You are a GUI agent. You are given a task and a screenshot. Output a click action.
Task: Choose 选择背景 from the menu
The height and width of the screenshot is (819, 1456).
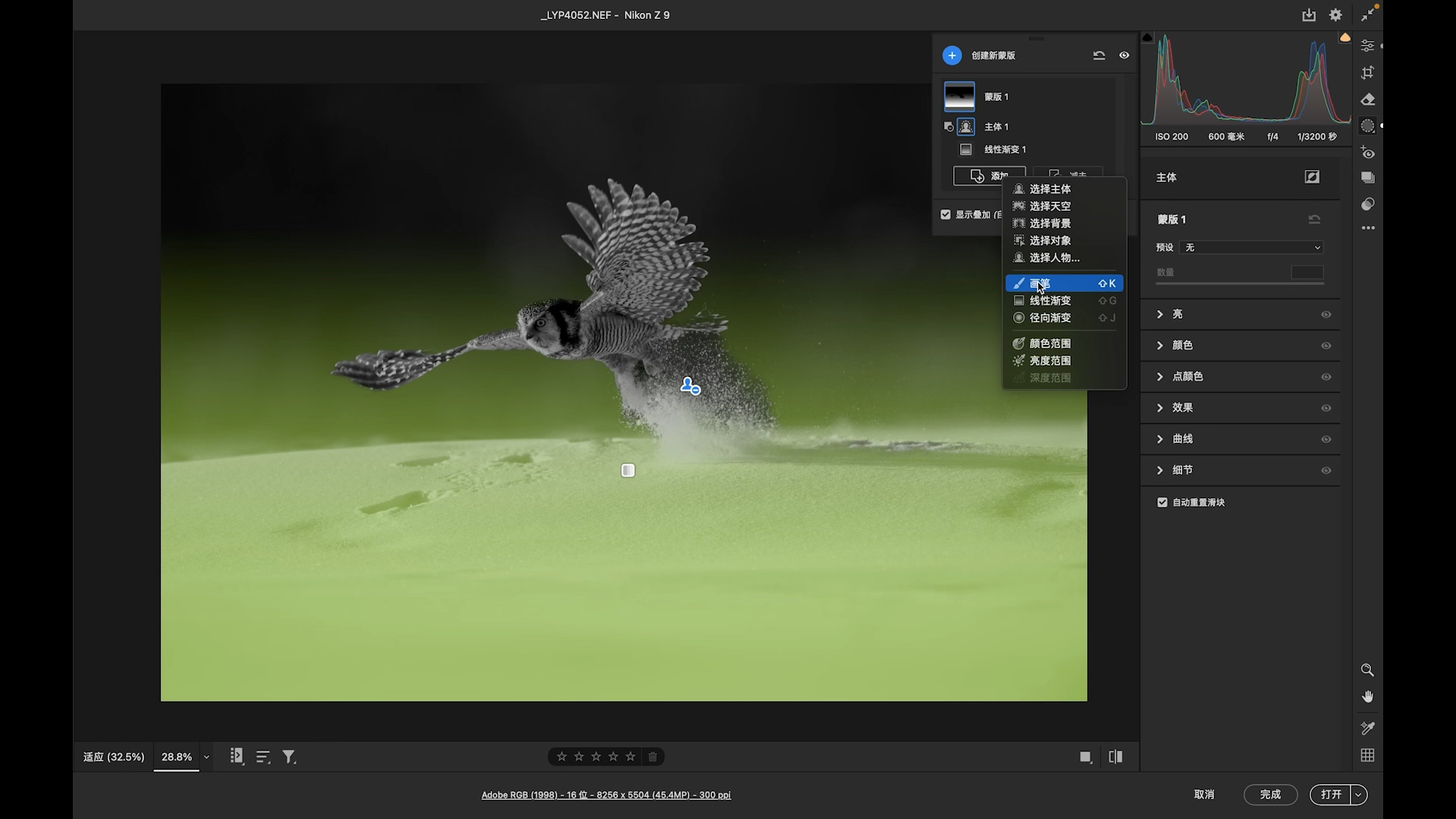[x=1064, y=223]
